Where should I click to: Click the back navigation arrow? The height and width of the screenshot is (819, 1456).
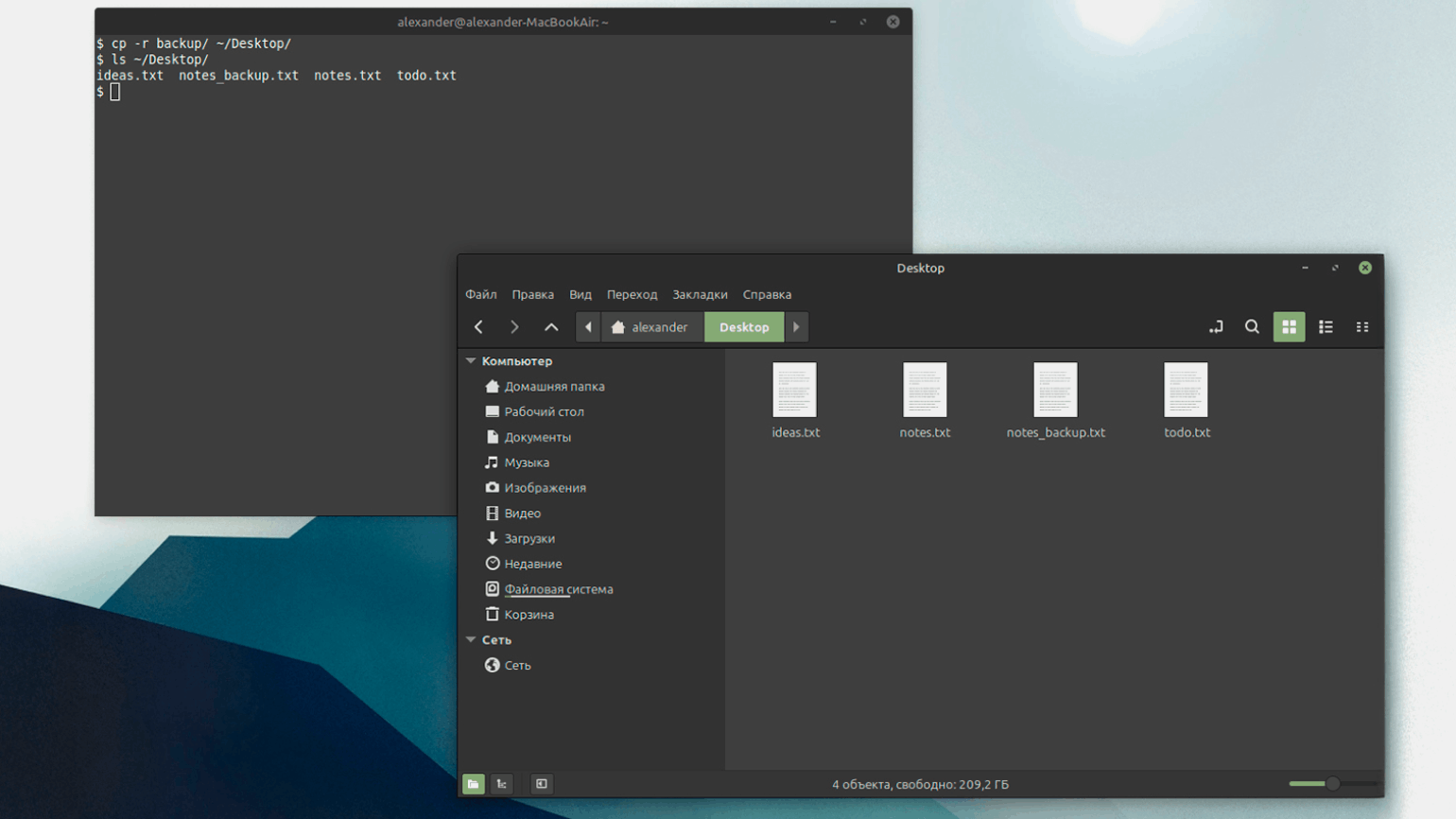(478, 327)
